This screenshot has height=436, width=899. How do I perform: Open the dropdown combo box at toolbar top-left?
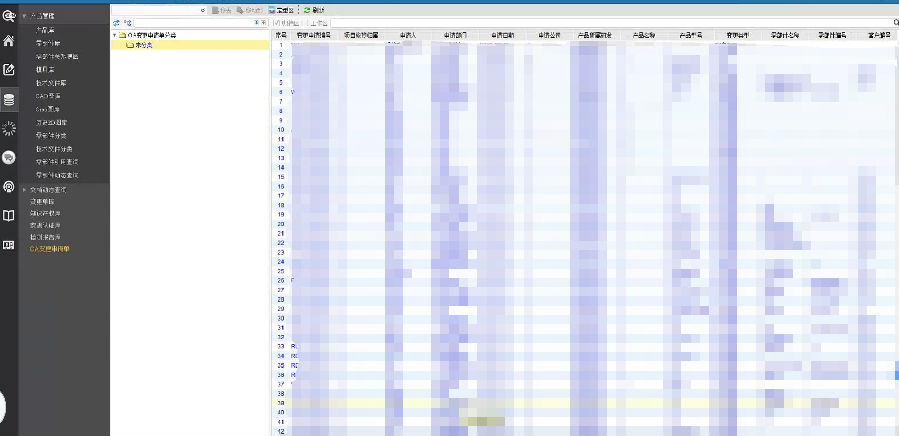(x=159, y=10)
